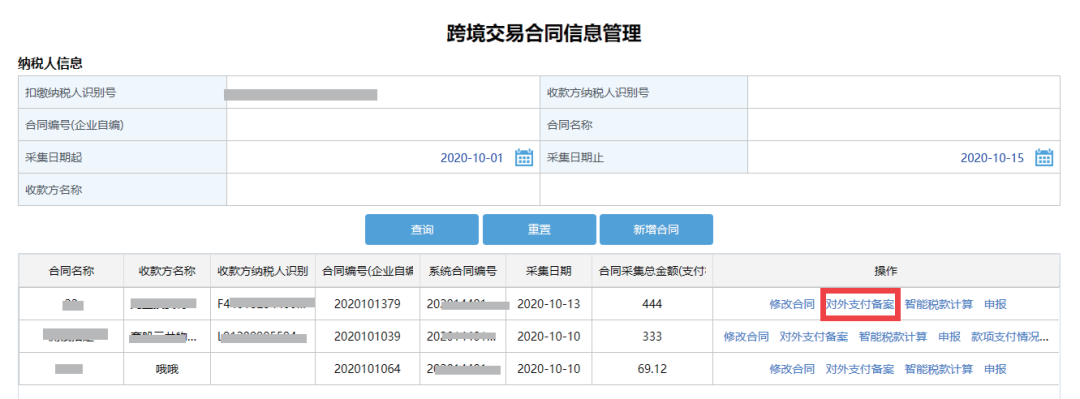Click 修改合同 for contract 2020101039
1080x399 pixels.
(x=747, y=337)
